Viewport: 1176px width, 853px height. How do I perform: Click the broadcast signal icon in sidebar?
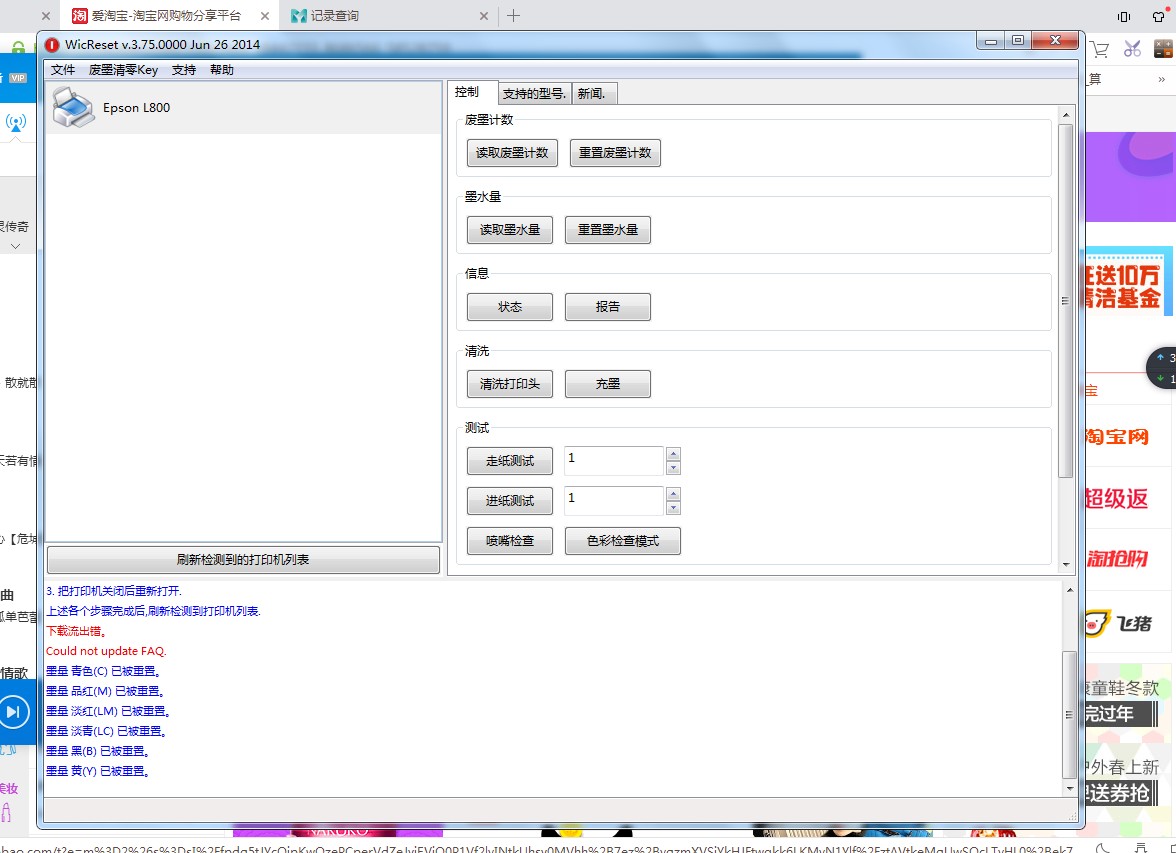(x=16, y=122)
